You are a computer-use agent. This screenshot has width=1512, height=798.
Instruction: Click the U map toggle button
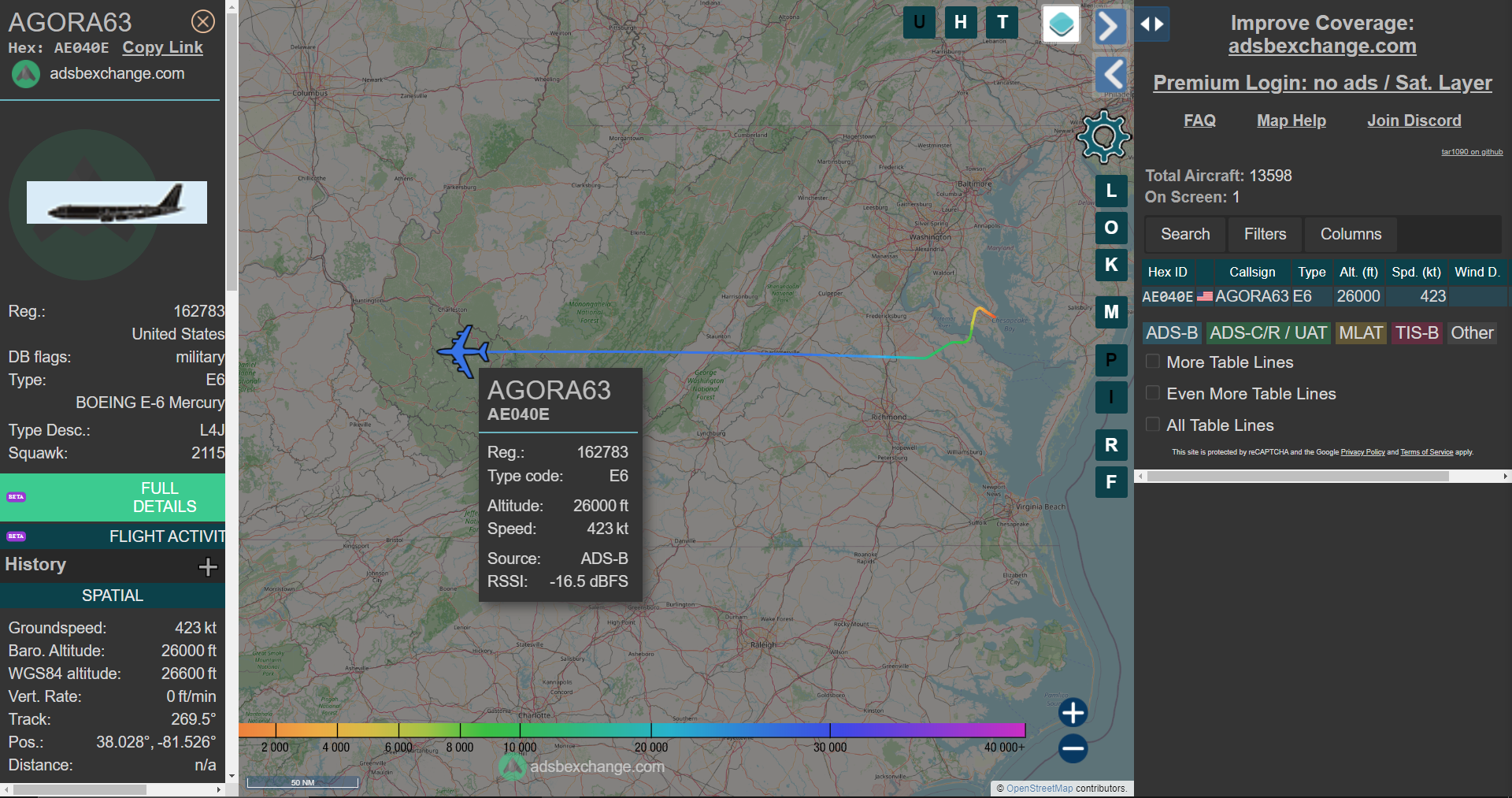[919, 22]
